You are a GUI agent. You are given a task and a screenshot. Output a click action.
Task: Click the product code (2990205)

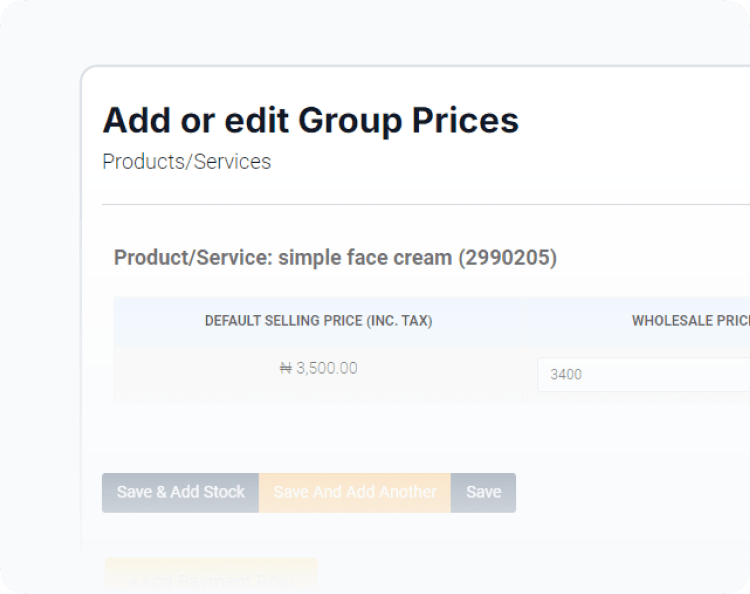click(507, 257)
